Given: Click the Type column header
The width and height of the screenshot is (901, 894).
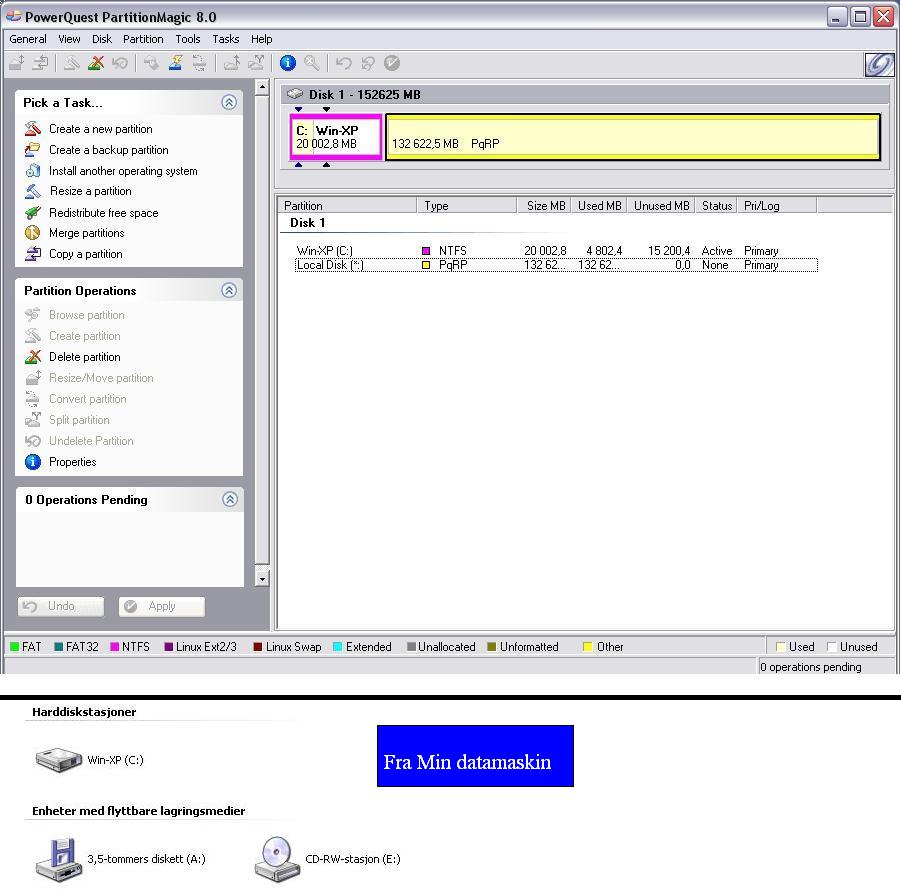Looking at the screenshot, I should tap(467, 205).
